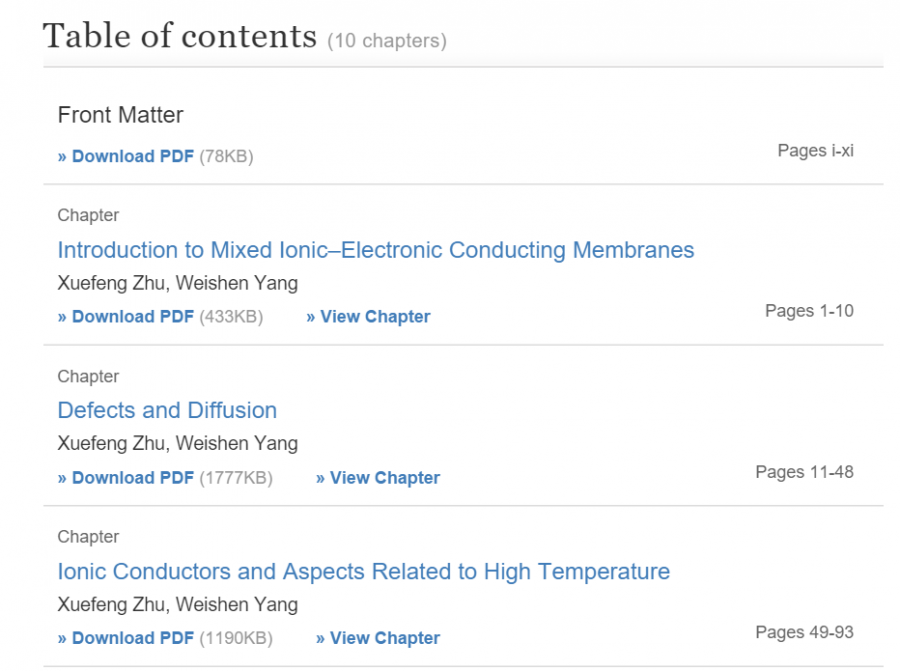900x671 pixels.
Task: Select the "(10 chapters)" count text
Action: click(x=387, y=41)
